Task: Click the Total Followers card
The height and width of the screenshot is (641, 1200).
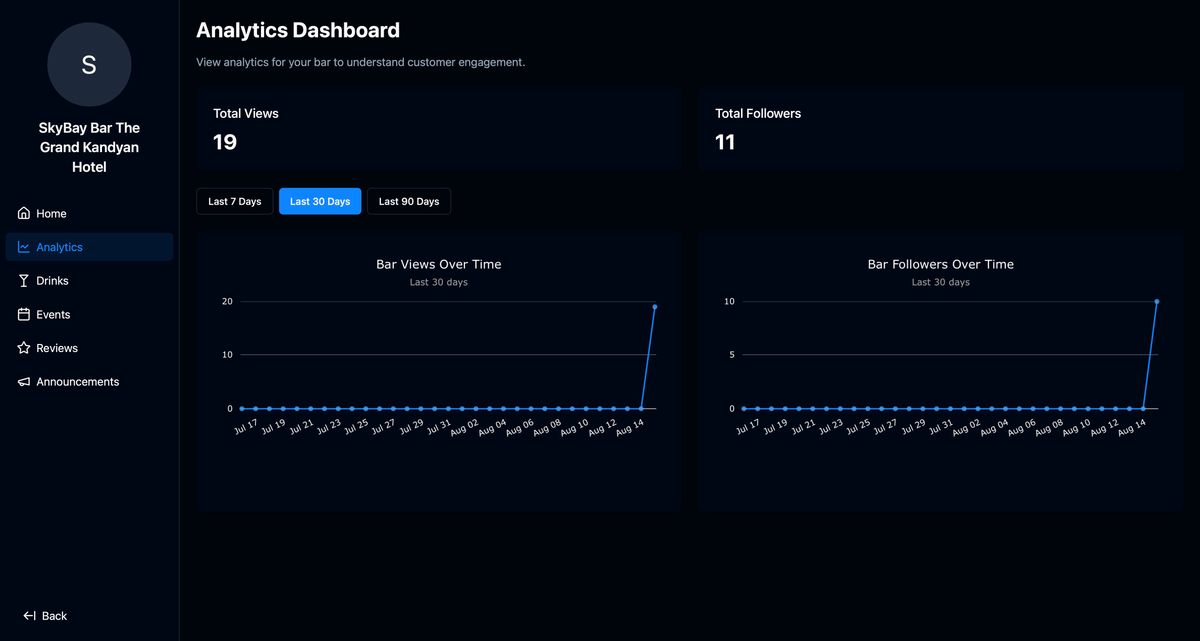Action: point(940,128)
